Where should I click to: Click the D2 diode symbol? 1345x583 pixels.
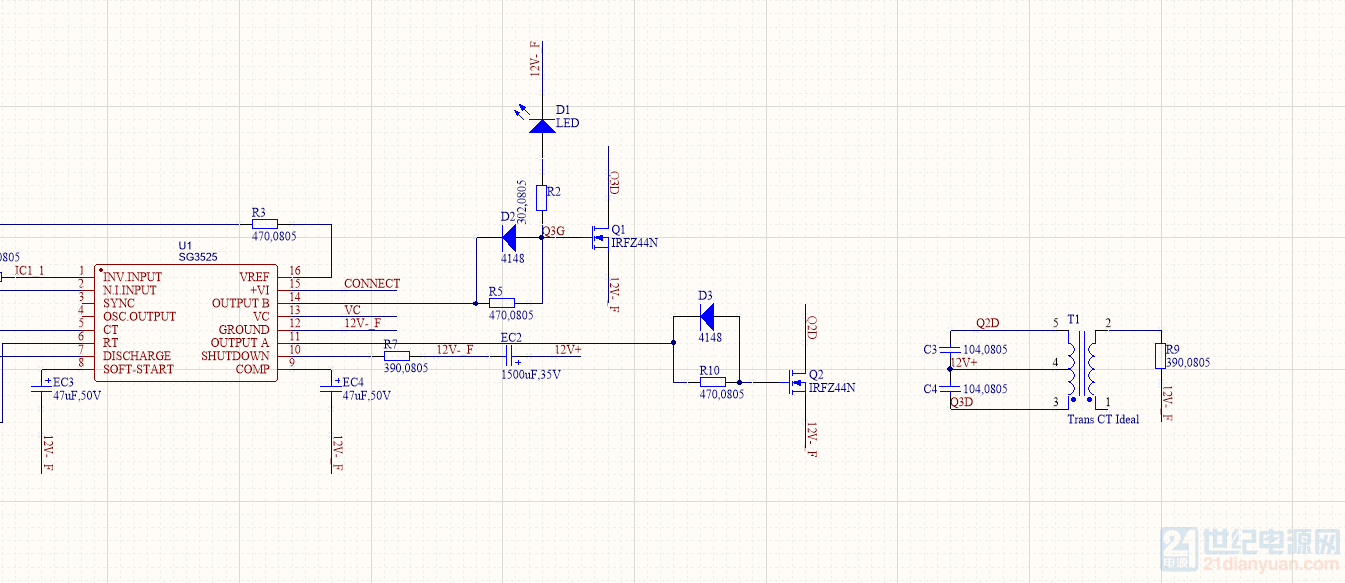tap(508, 238)
